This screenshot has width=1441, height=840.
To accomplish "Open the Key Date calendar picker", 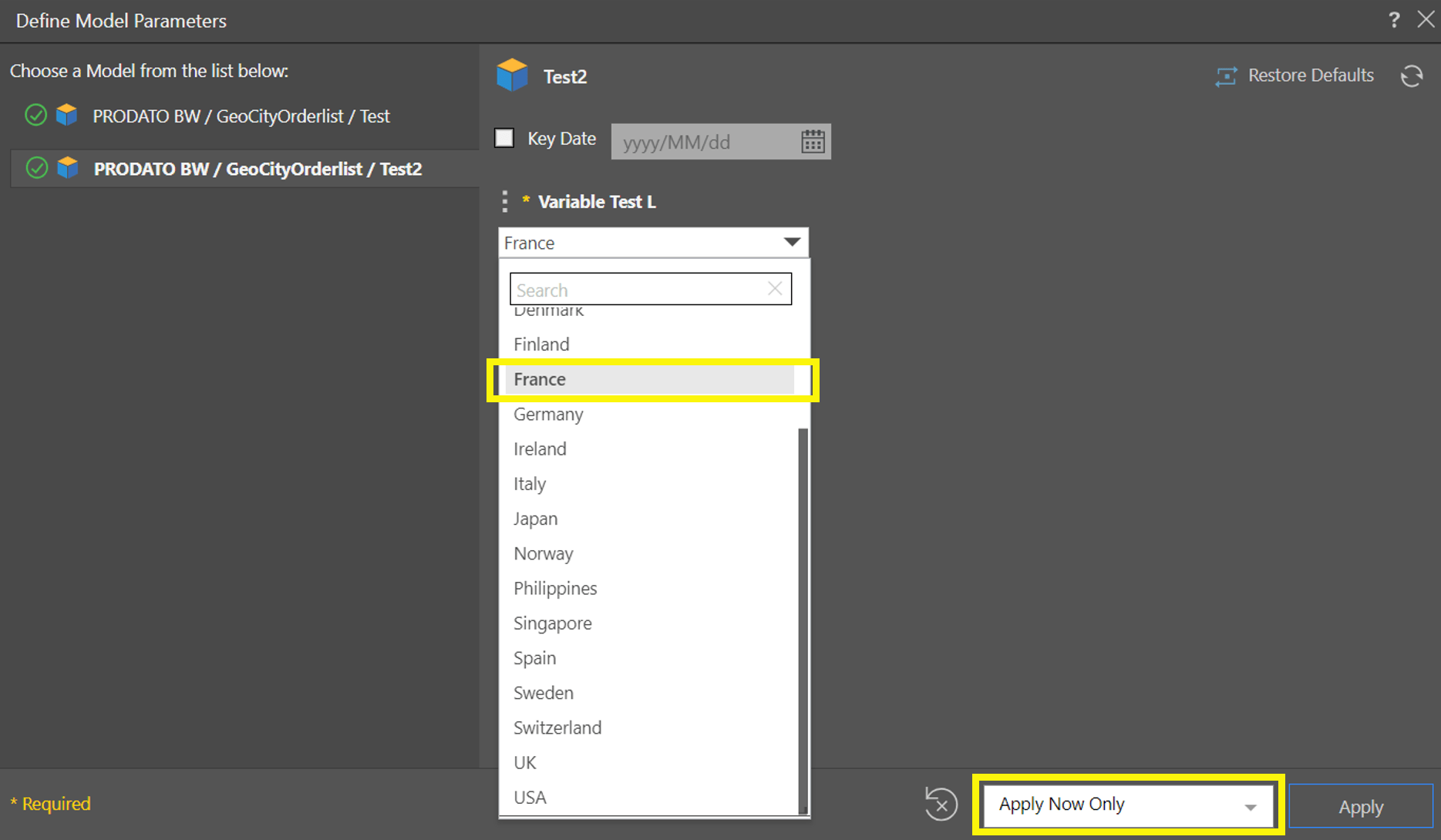I will (813, 142).
